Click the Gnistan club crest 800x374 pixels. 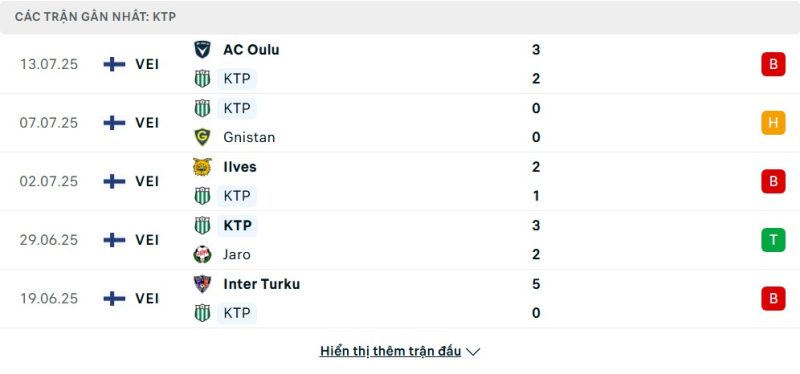click(x=203, y=137)
